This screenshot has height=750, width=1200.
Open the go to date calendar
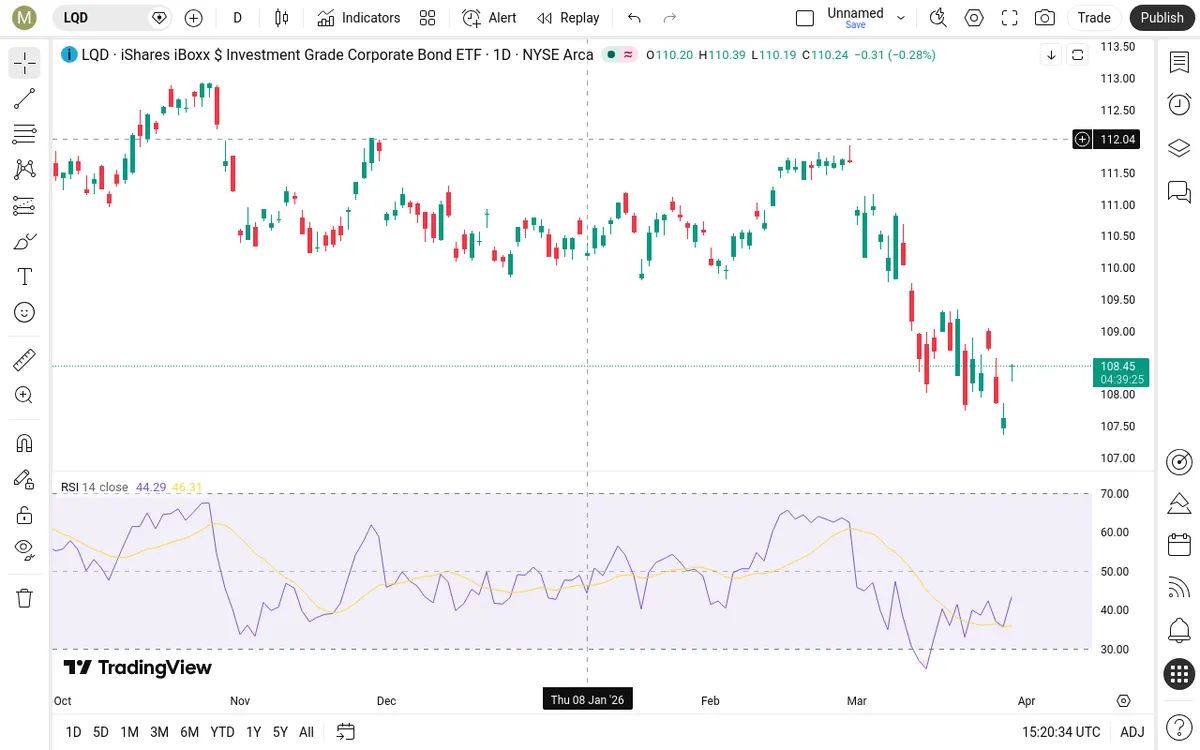pos(346,732)
